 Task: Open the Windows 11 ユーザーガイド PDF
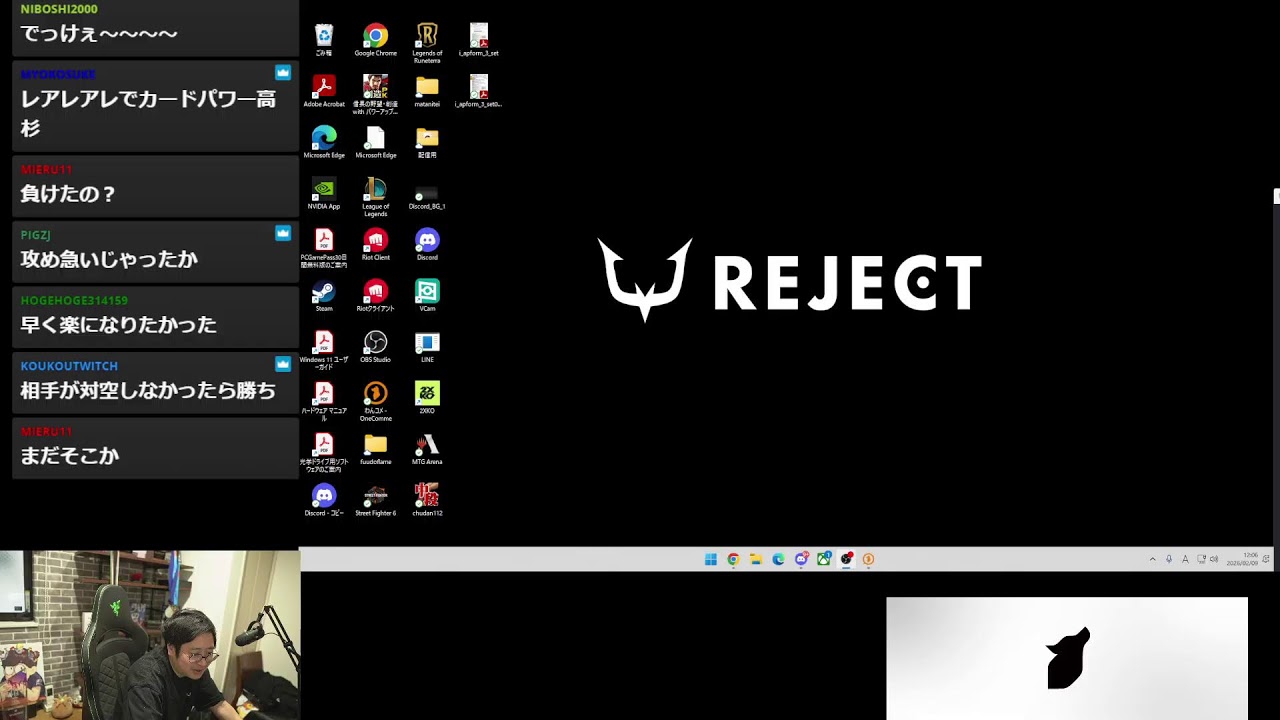(324, 350)
